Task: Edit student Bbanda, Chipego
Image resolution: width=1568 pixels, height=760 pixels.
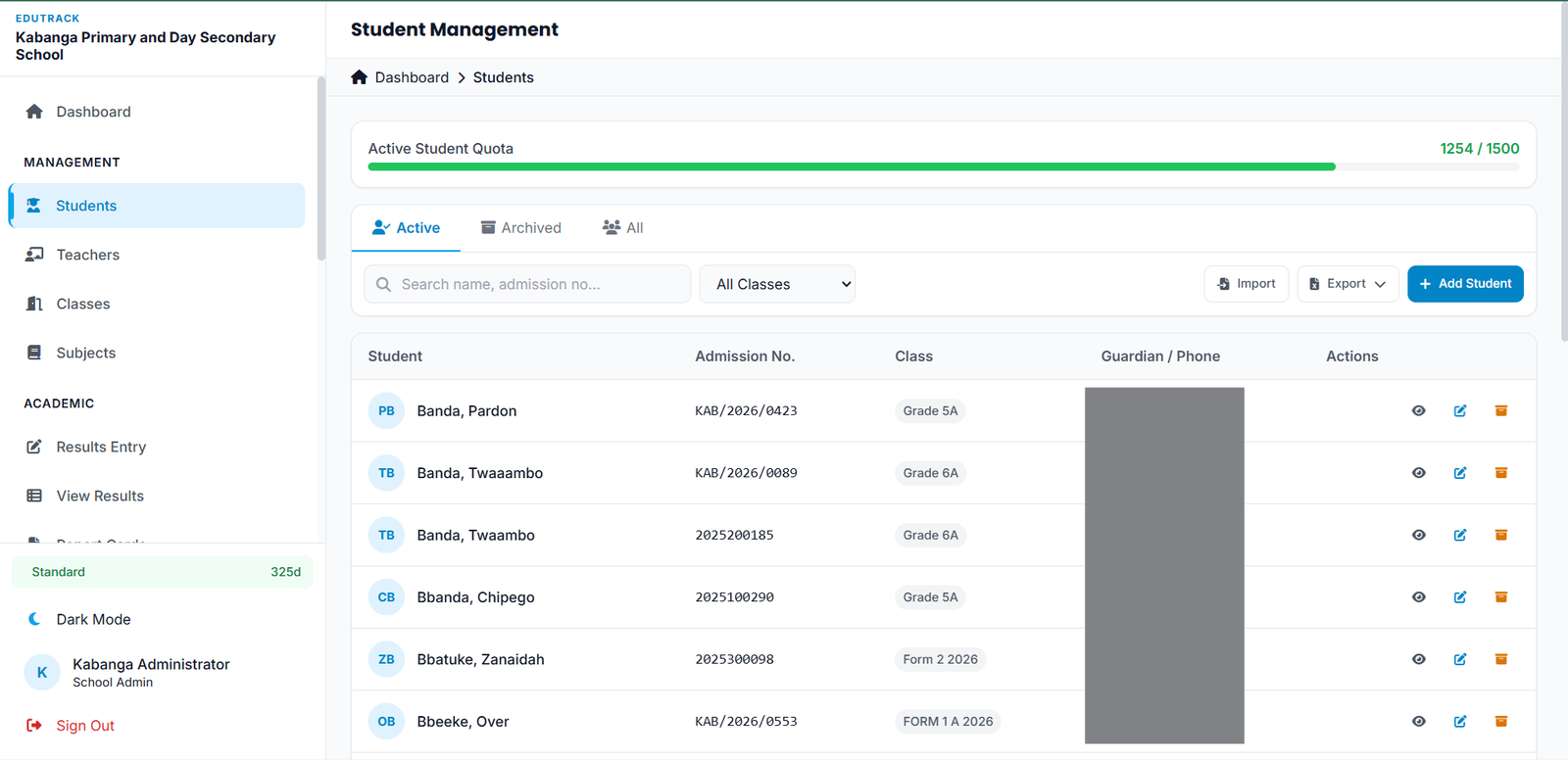Action: [1460, 597]
